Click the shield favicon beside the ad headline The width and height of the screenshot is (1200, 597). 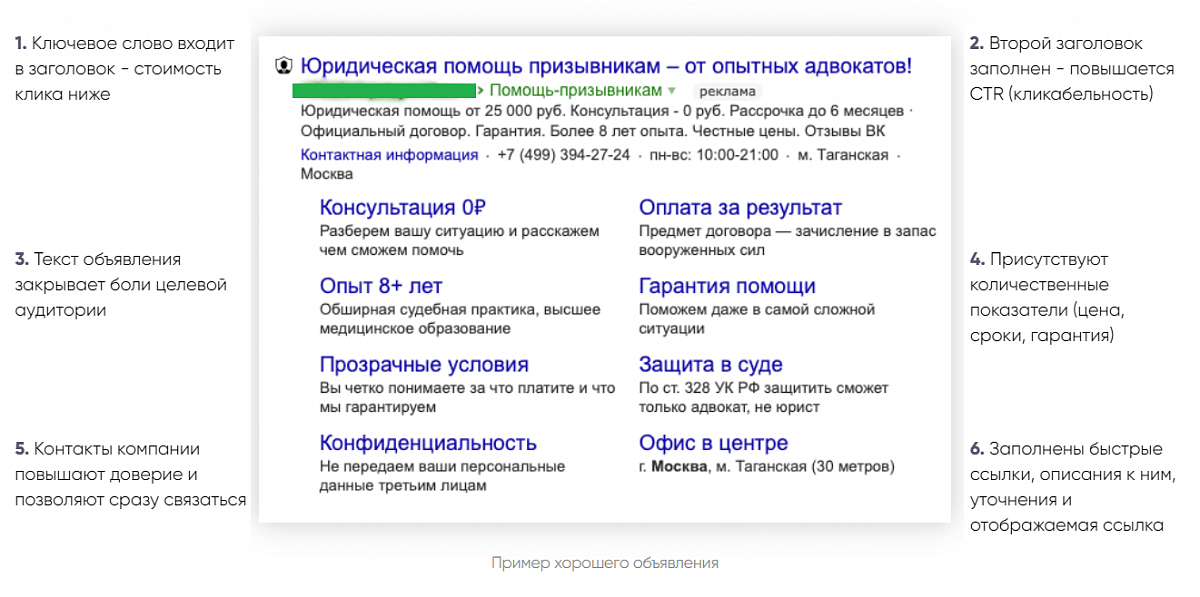(x=283, y=67)
